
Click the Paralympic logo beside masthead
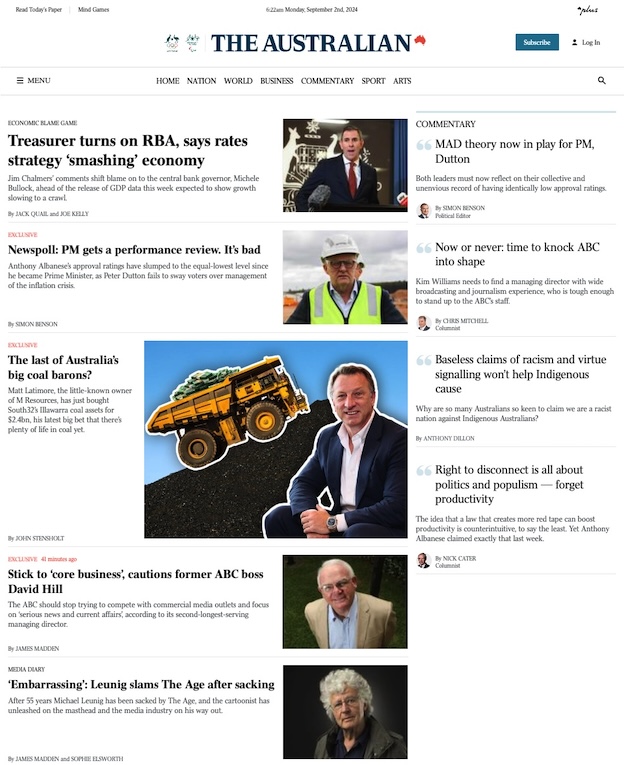click(x=193, y=43)
